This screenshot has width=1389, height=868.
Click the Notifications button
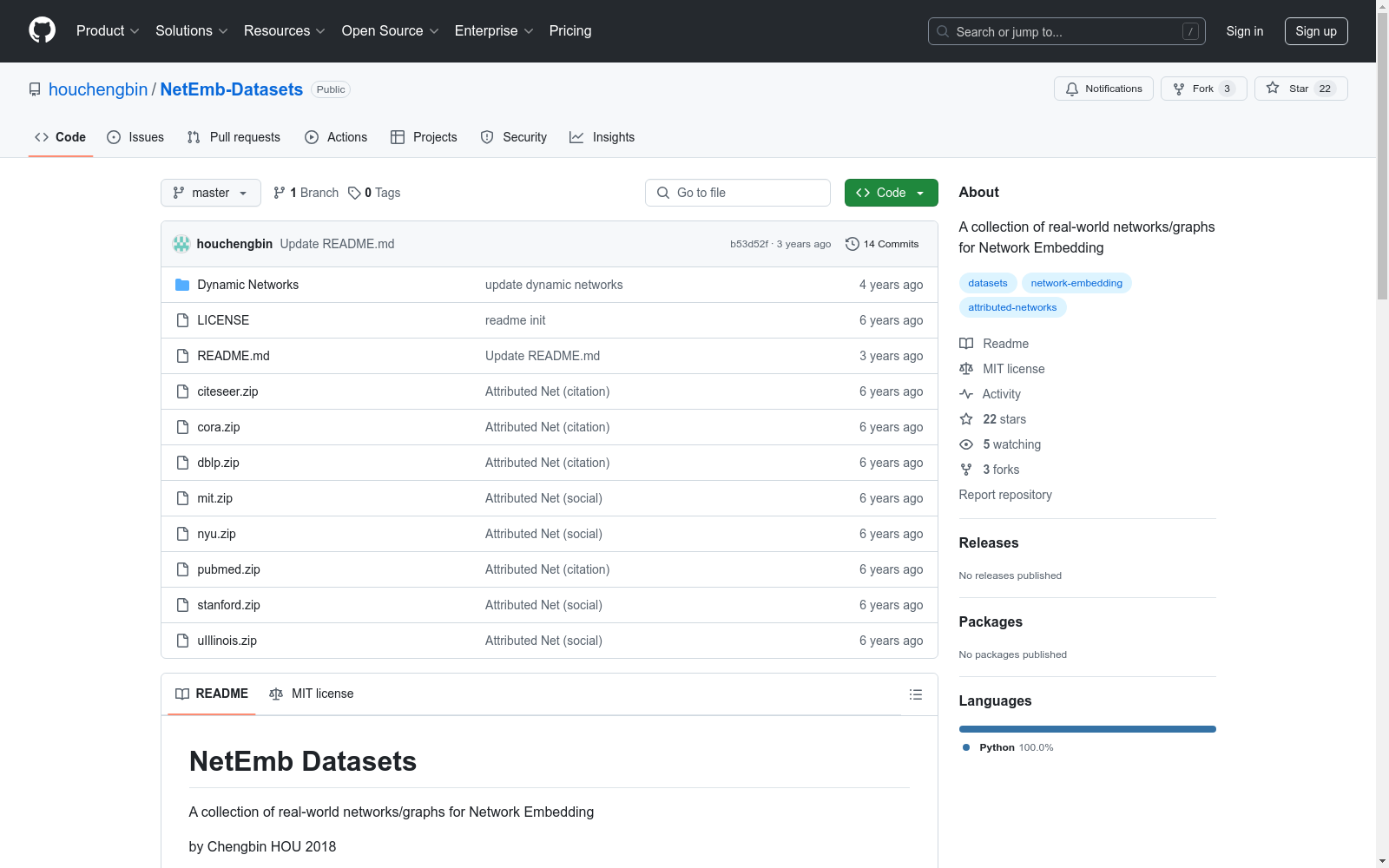1103,89
